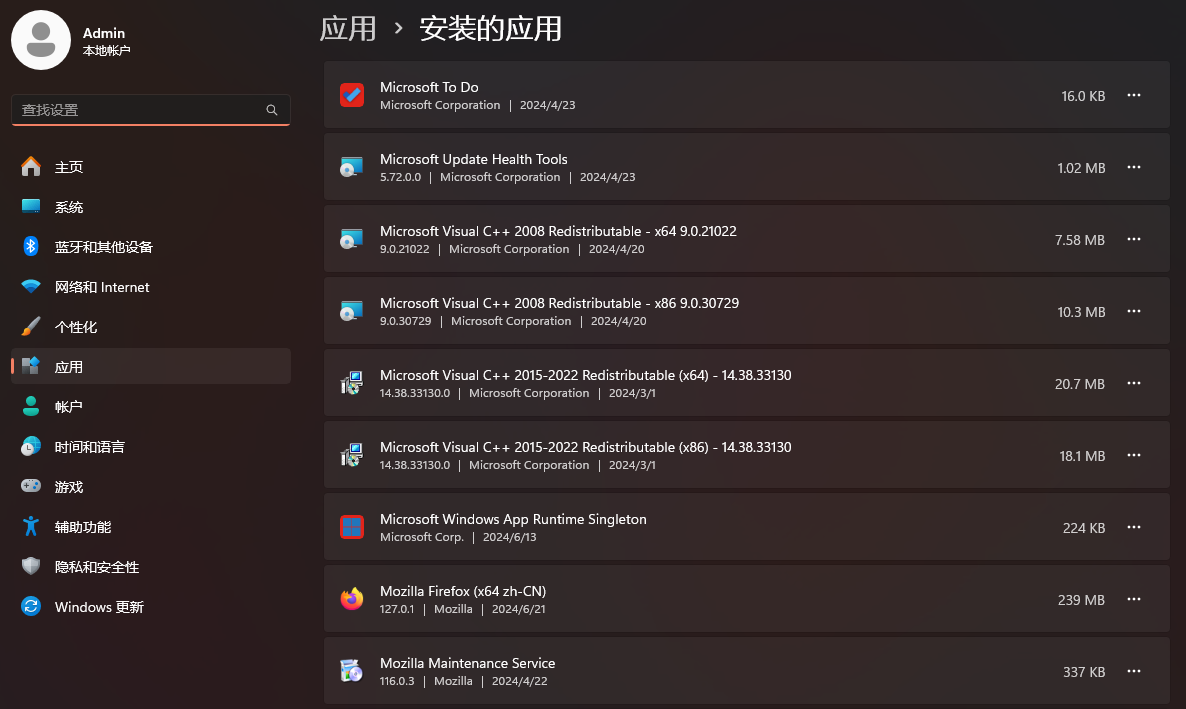This screenshot has width=1186, height=709.
Task: Click the Visual C++ 2015-2022 installer icon
Action: [352, 383]
